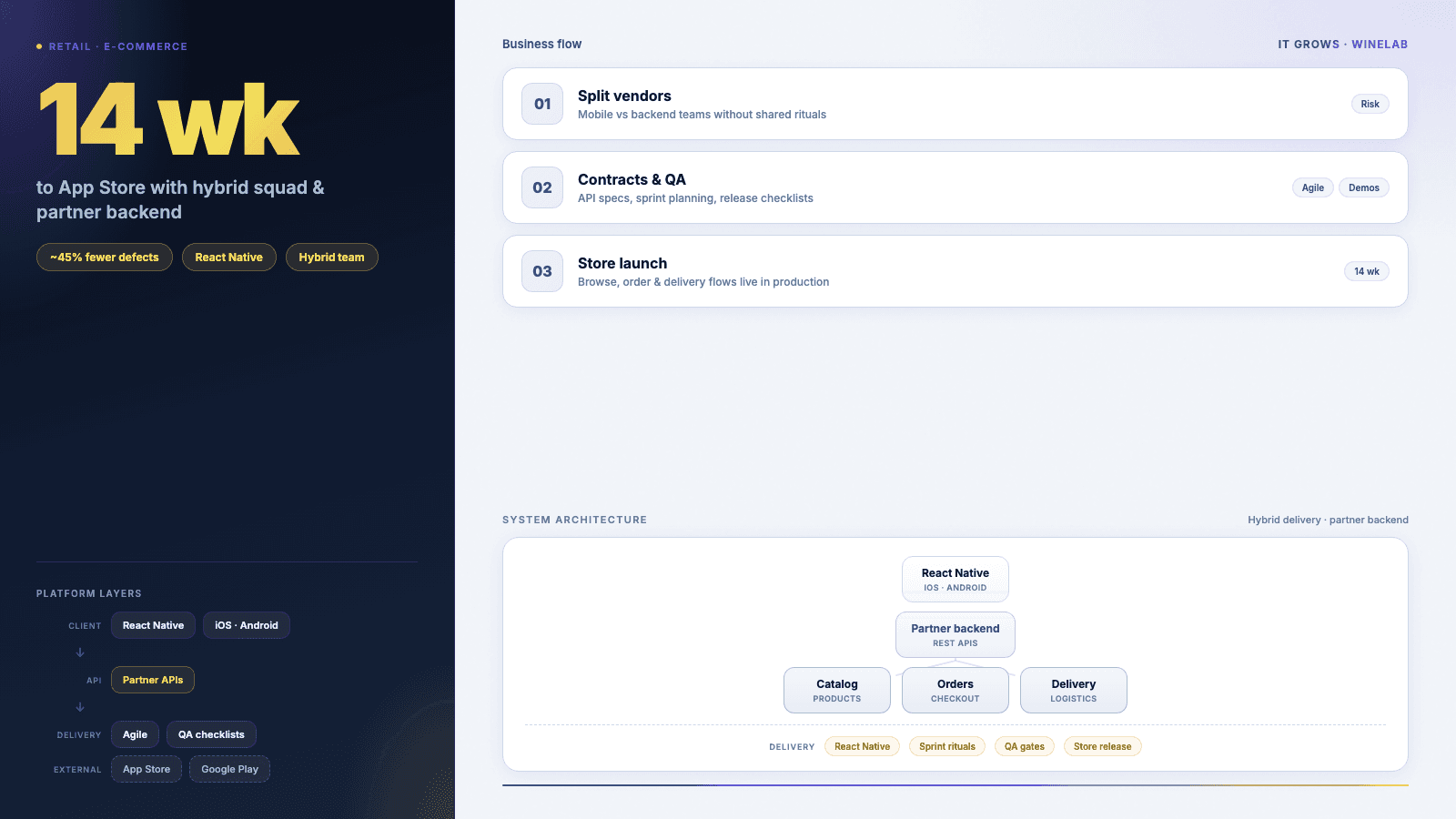Click React Native tag in delivery row
1456x819 pixels.
(863, 746)
